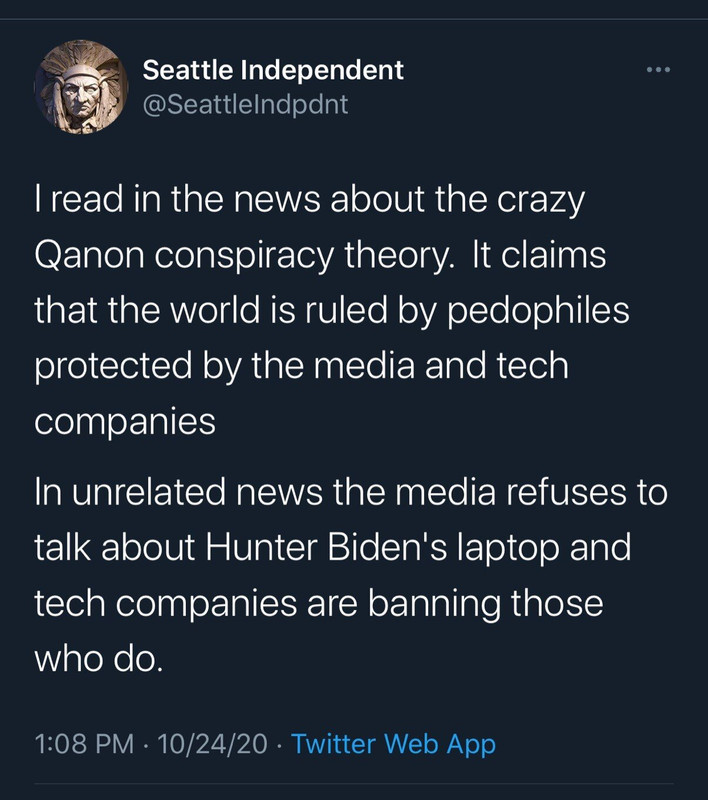Click the @SeattleIndpdnt handle
Image resolution: width=708 pixels, height=800 pixels.
[x=246, y=104]
